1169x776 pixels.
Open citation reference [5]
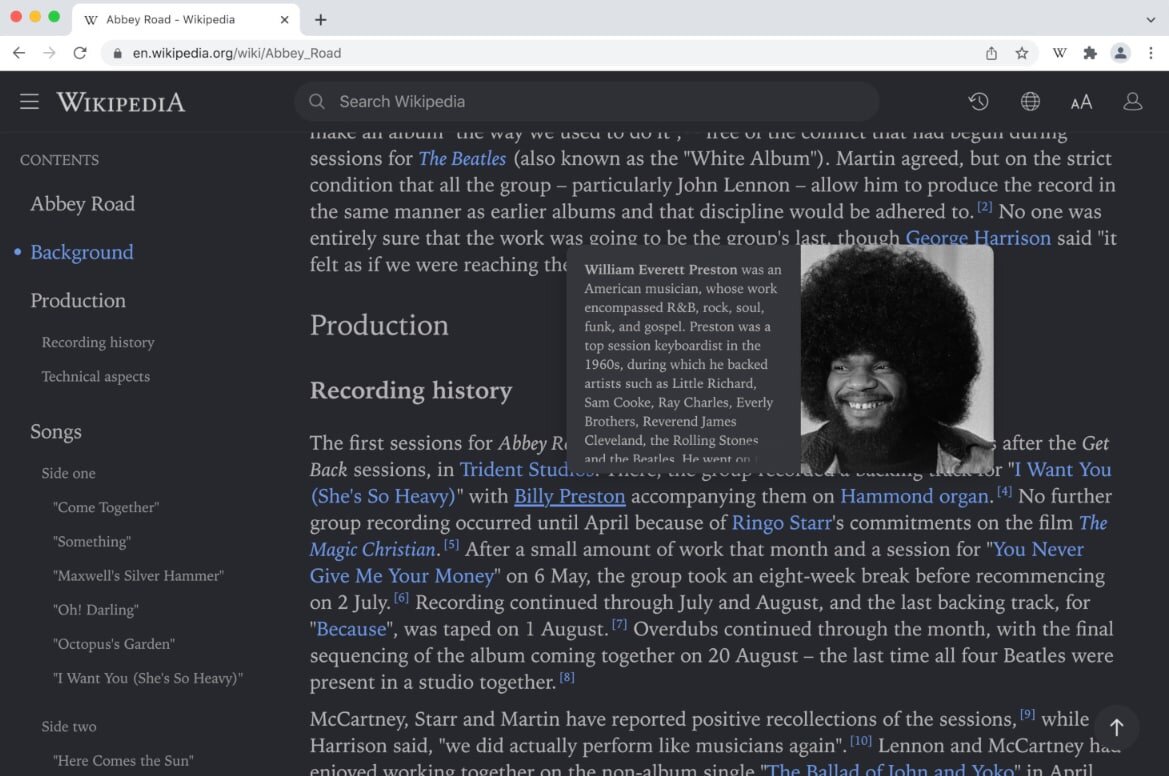[451, 544]
